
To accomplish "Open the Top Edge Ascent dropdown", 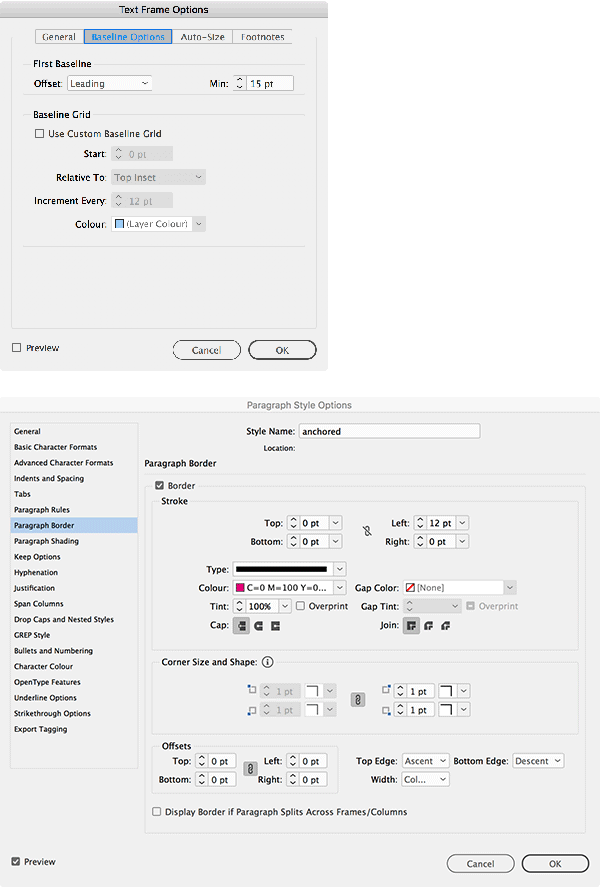I will click(x=426, y=761).
